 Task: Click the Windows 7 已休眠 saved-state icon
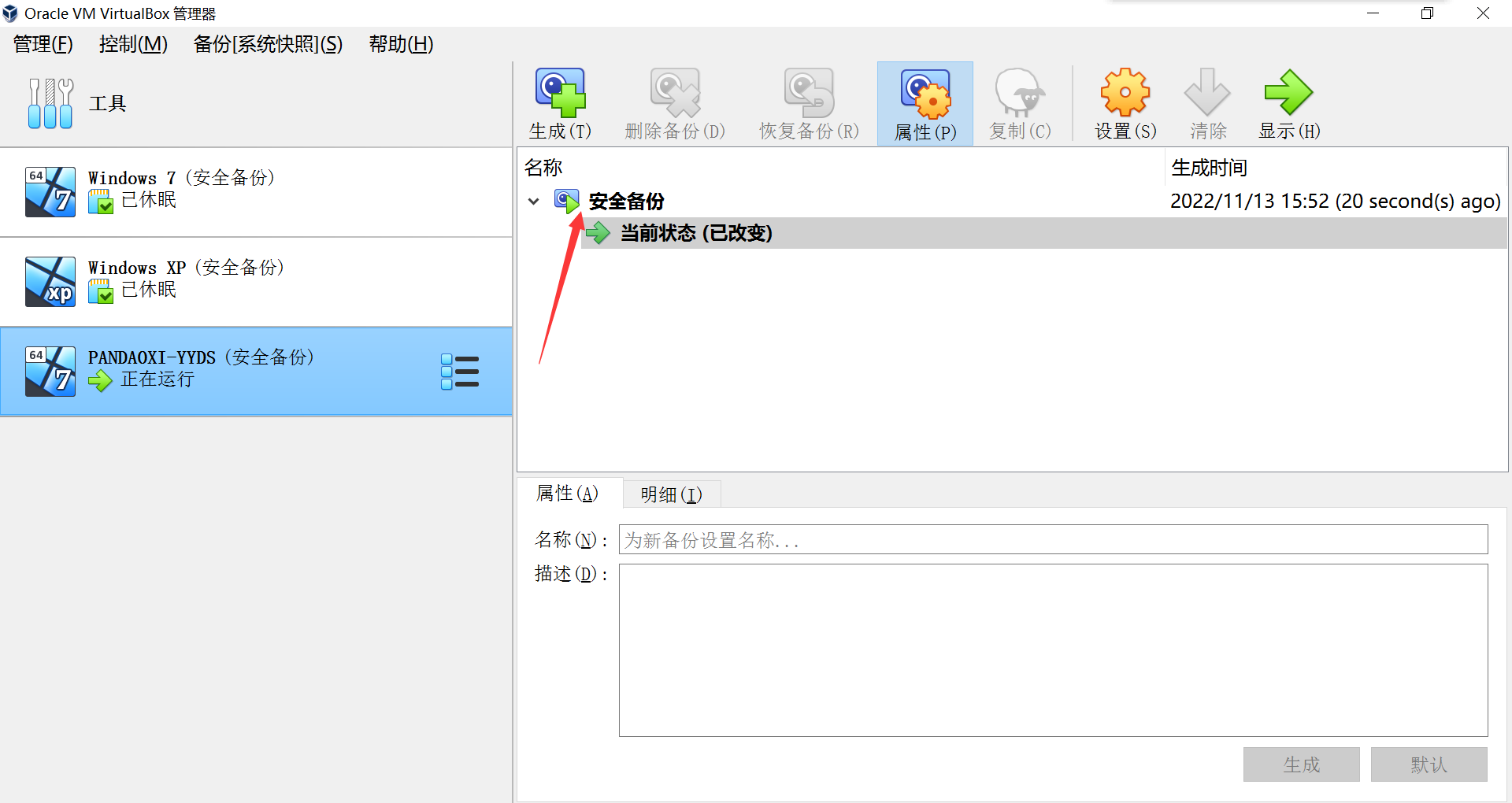100,202
